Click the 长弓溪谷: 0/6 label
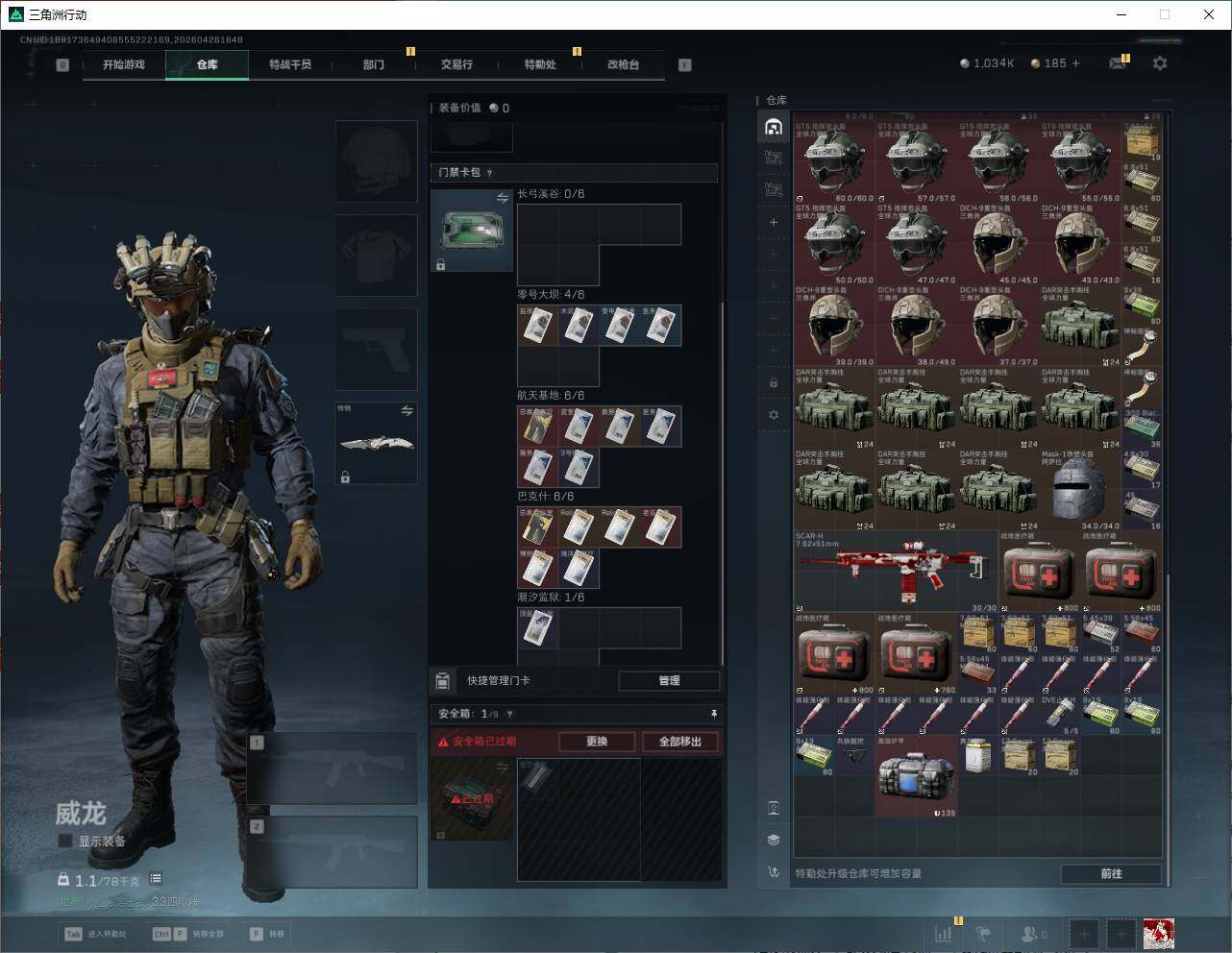 coord(551,194)
